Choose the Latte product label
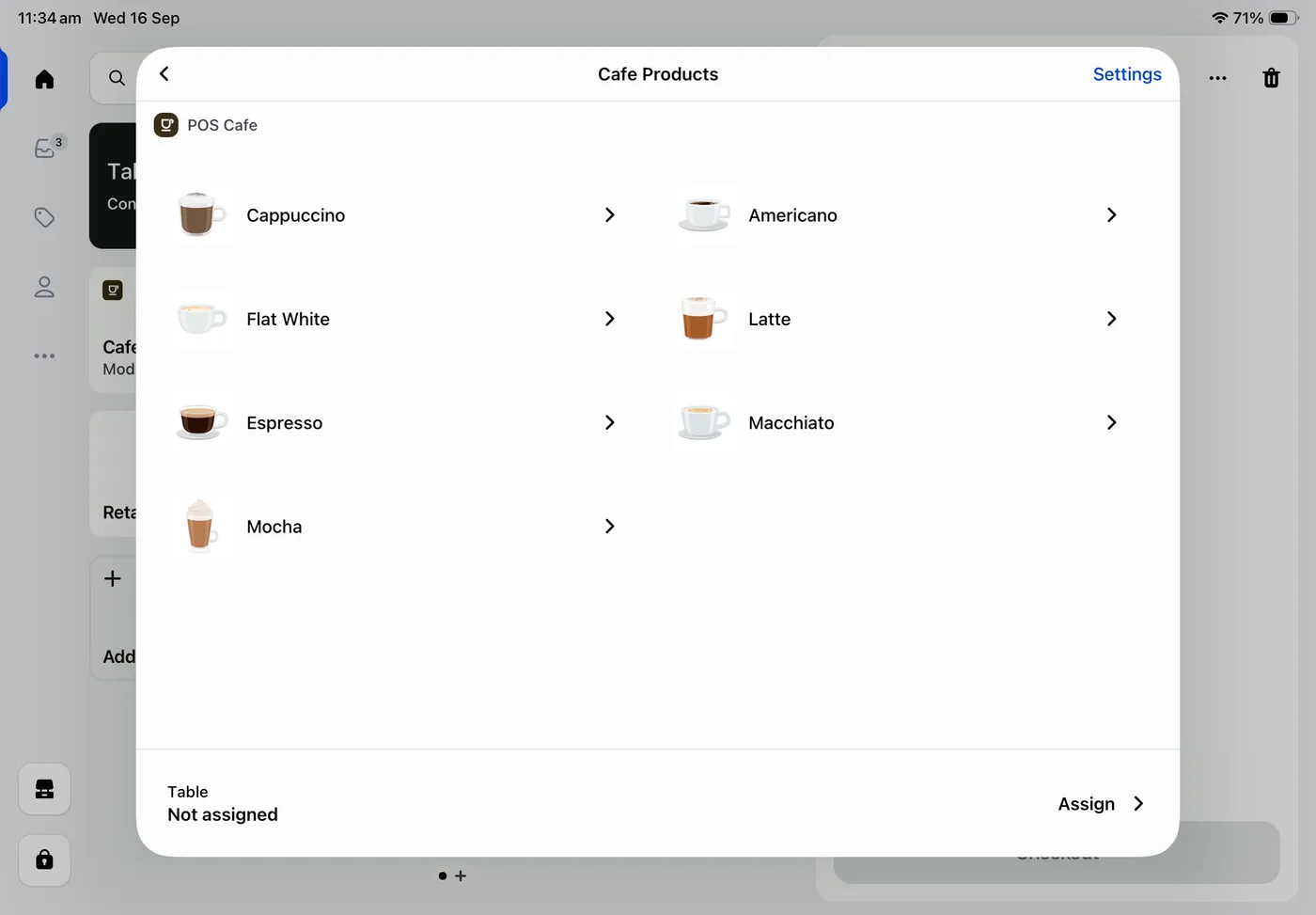1316x915 pixels. (x=769, y=319)
